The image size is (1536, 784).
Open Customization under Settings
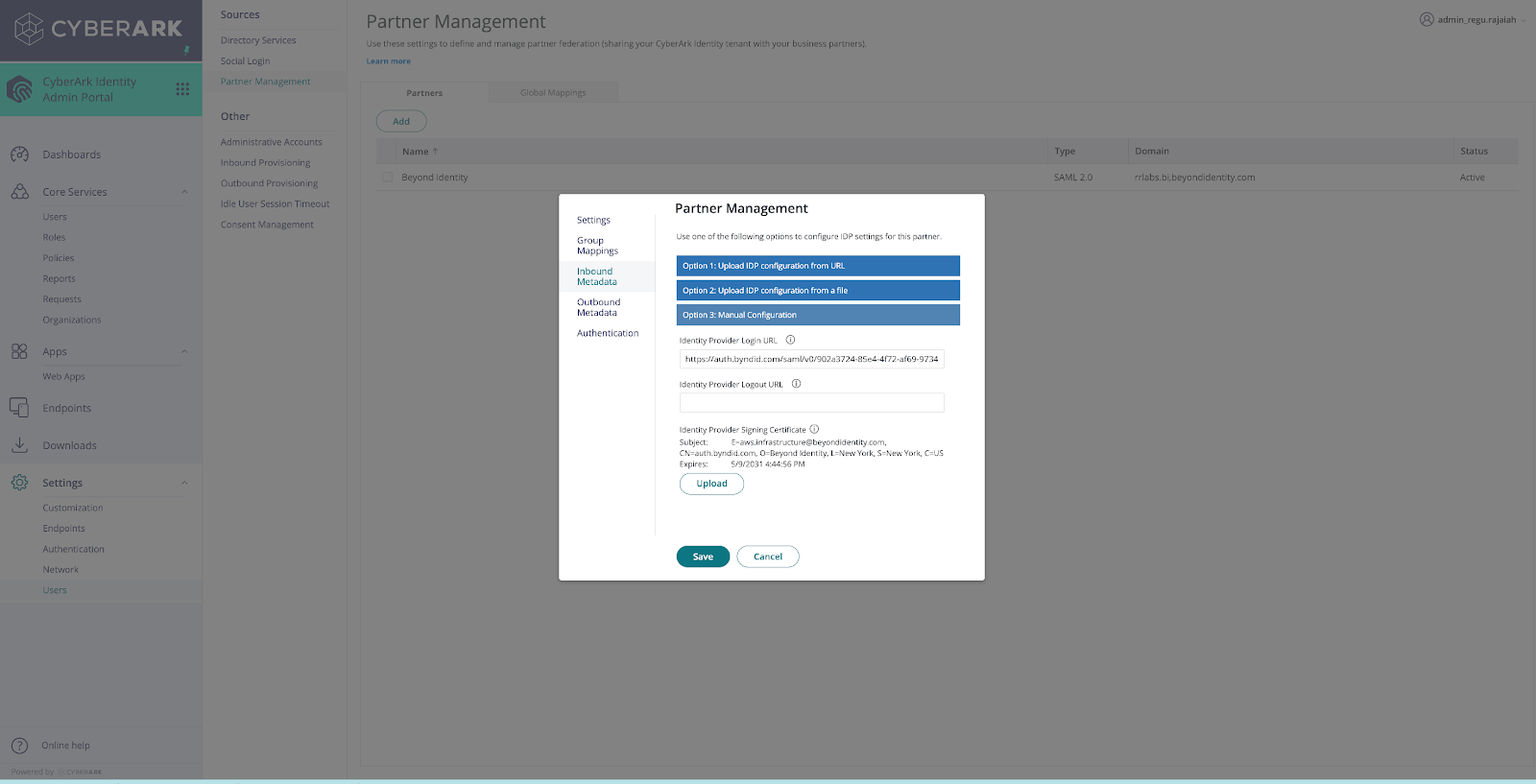pyautogui.click(x=72, y=508)
